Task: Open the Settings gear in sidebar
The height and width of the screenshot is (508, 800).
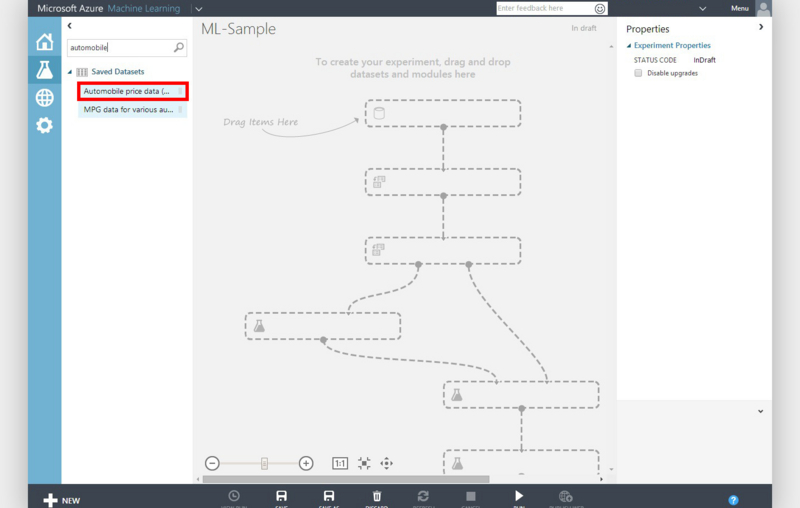Action: coord(44,125)
